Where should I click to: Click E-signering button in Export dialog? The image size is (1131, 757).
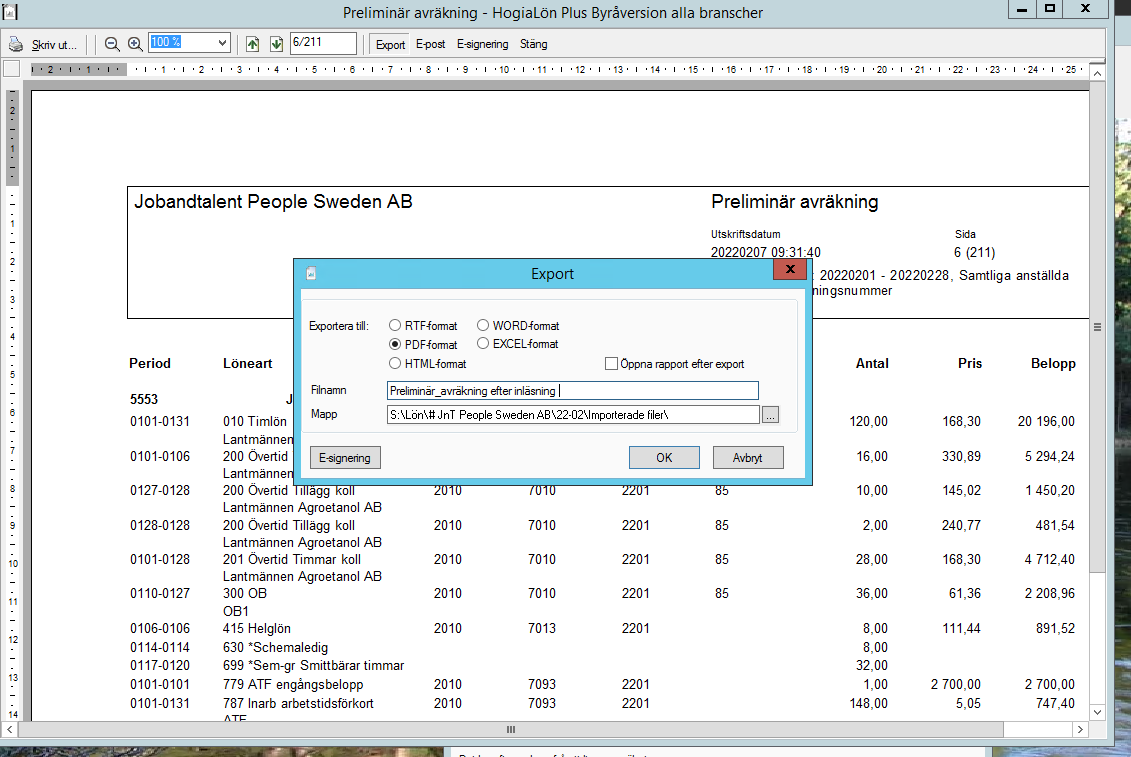coord(345,457)
